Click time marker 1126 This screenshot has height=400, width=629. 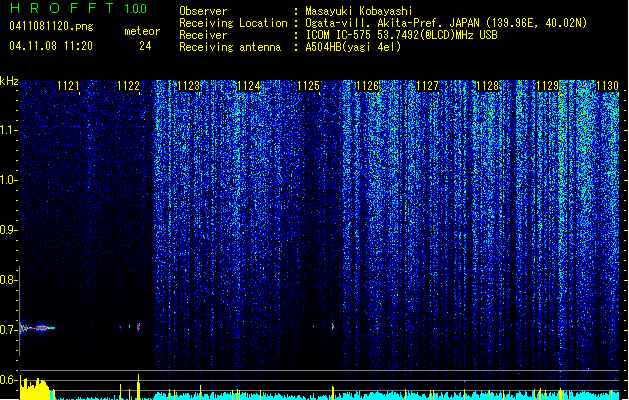(368, 86)
